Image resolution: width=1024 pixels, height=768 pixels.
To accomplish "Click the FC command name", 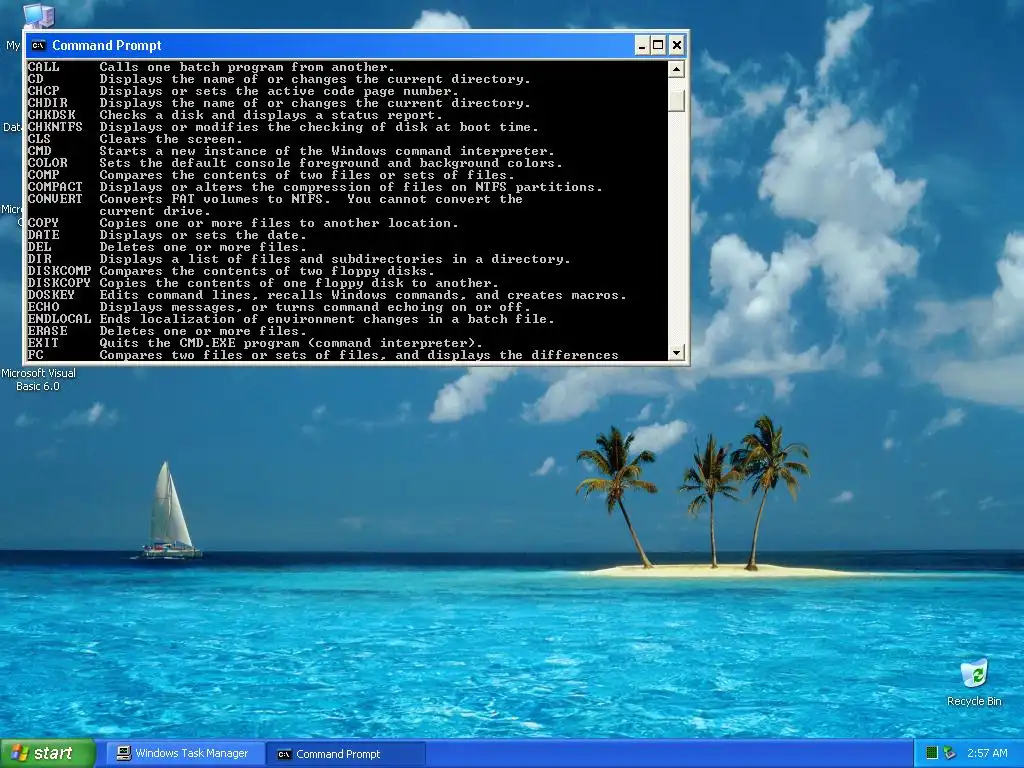I will (35, 355).
